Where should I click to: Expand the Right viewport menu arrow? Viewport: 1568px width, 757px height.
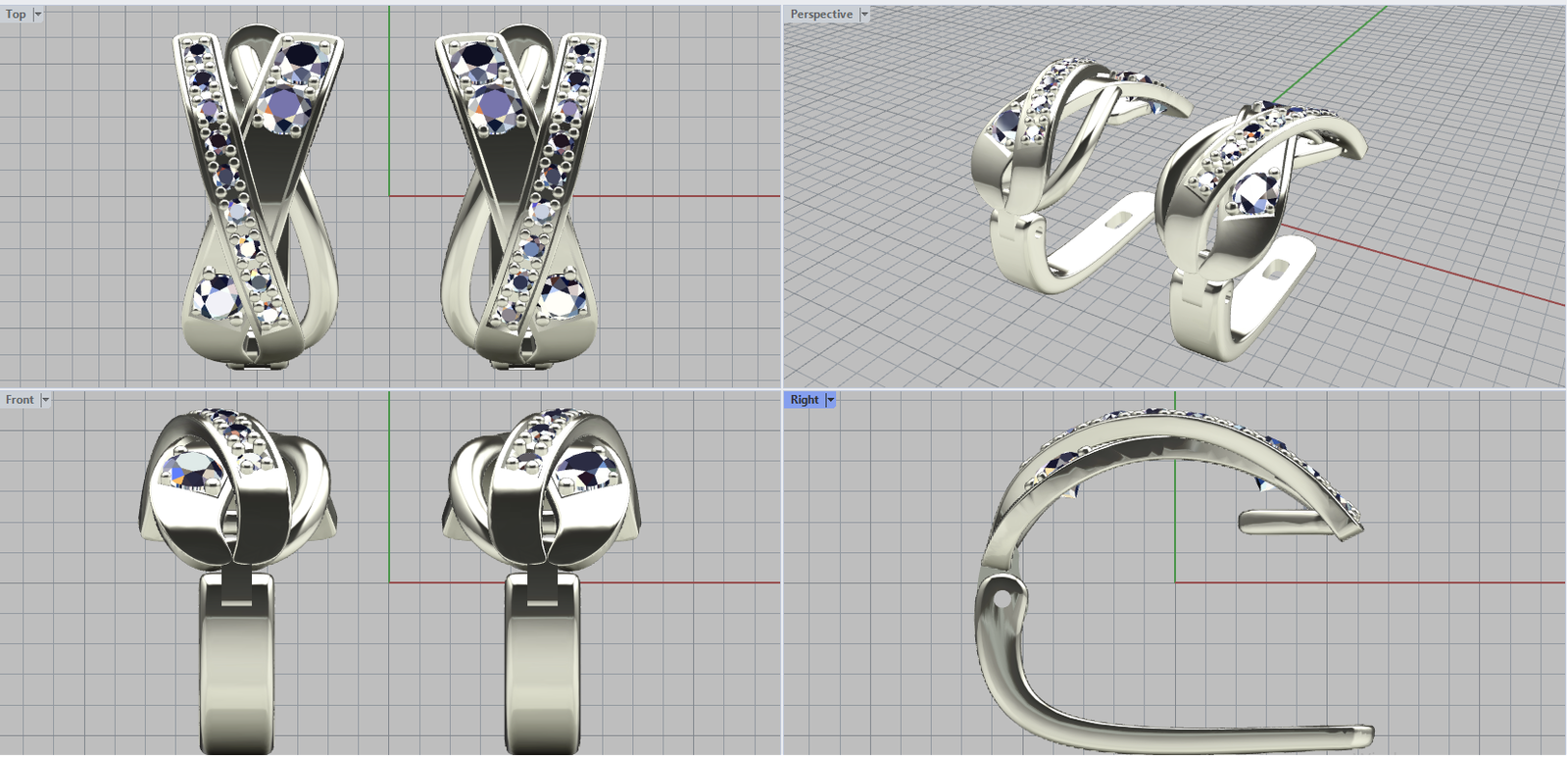(831, 400)
